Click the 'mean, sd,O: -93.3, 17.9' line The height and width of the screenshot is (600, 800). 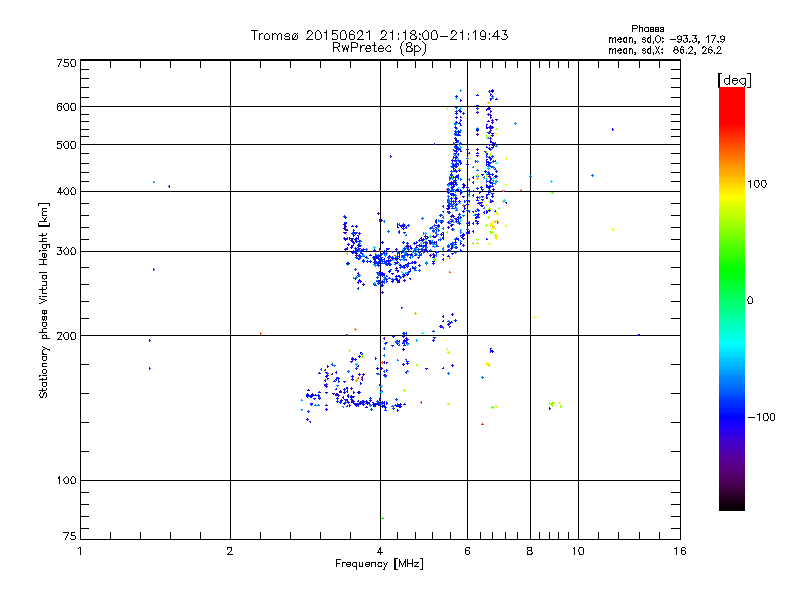click(666, 39)
